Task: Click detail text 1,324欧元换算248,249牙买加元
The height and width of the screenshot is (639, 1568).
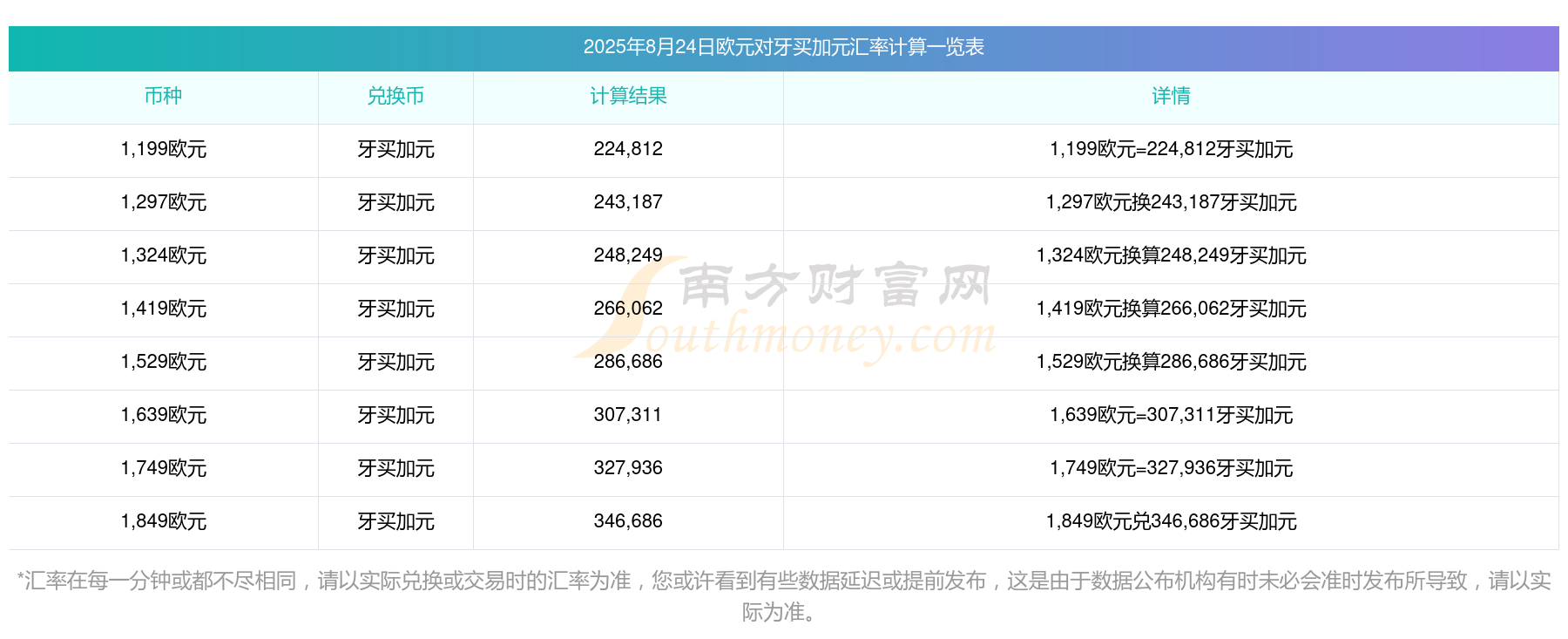Action: 1171,255
